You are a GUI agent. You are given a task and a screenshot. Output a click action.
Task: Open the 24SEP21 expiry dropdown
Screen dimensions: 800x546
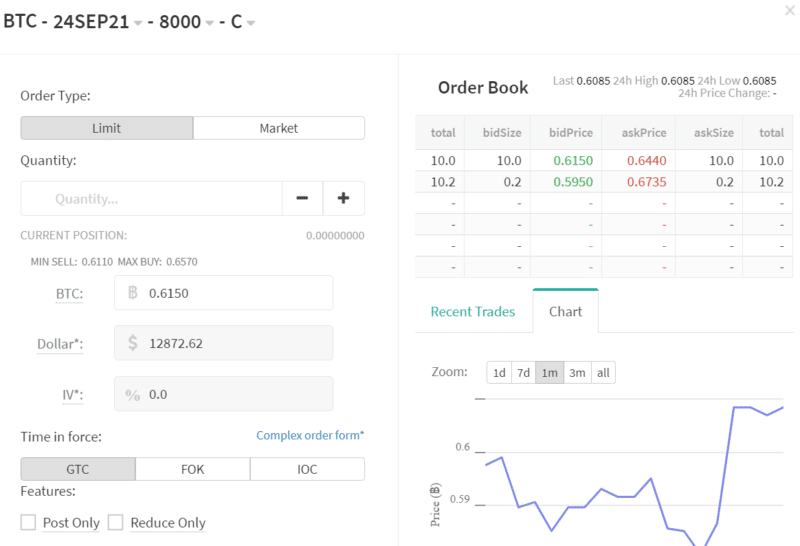[x=138, y=23]
